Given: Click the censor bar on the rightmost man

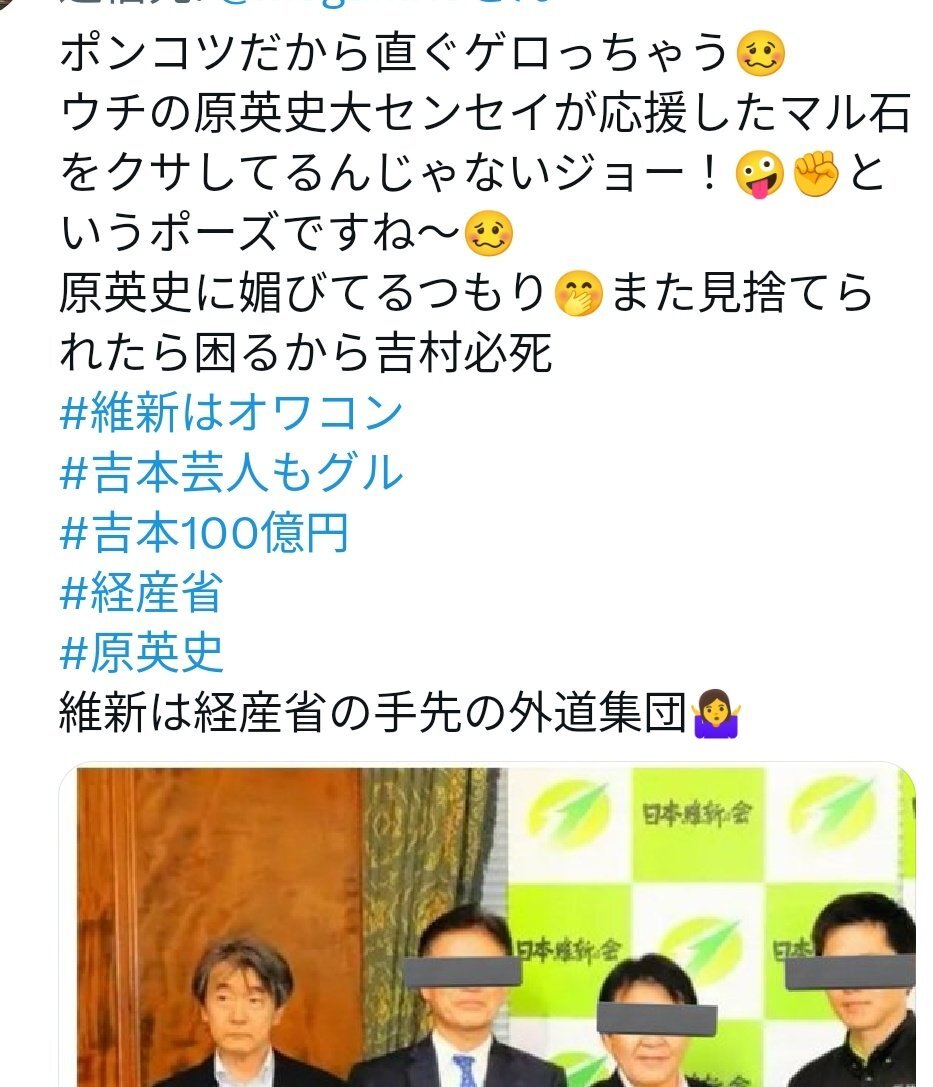Looking at the screenshot, I should pyautogui.click(x=851, y=972).
